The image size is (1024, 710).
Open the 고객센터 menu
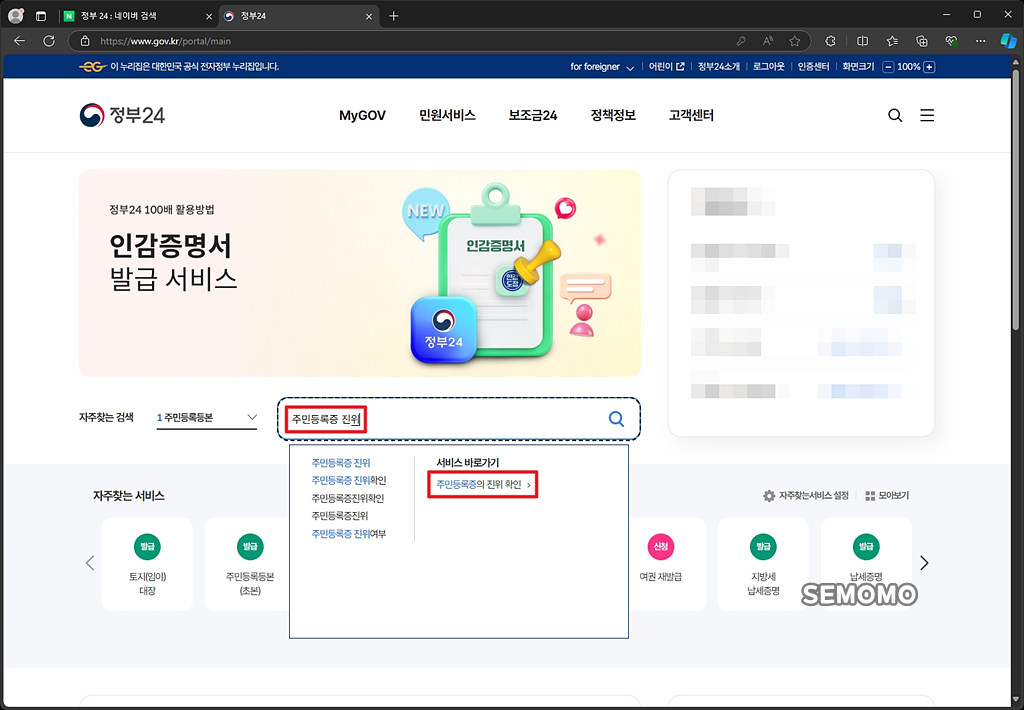(691, 116)
